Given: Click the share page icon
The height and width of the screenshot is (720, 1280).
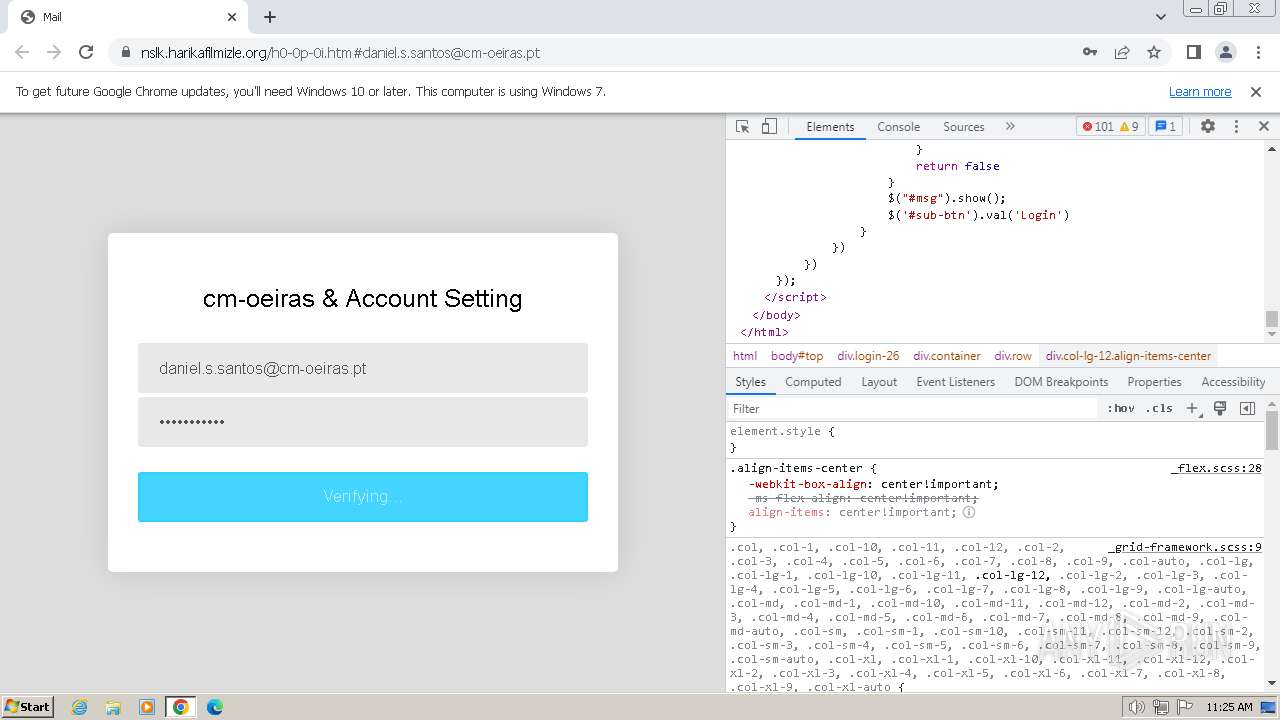Looking at the screenshot, I should 1122,52.
